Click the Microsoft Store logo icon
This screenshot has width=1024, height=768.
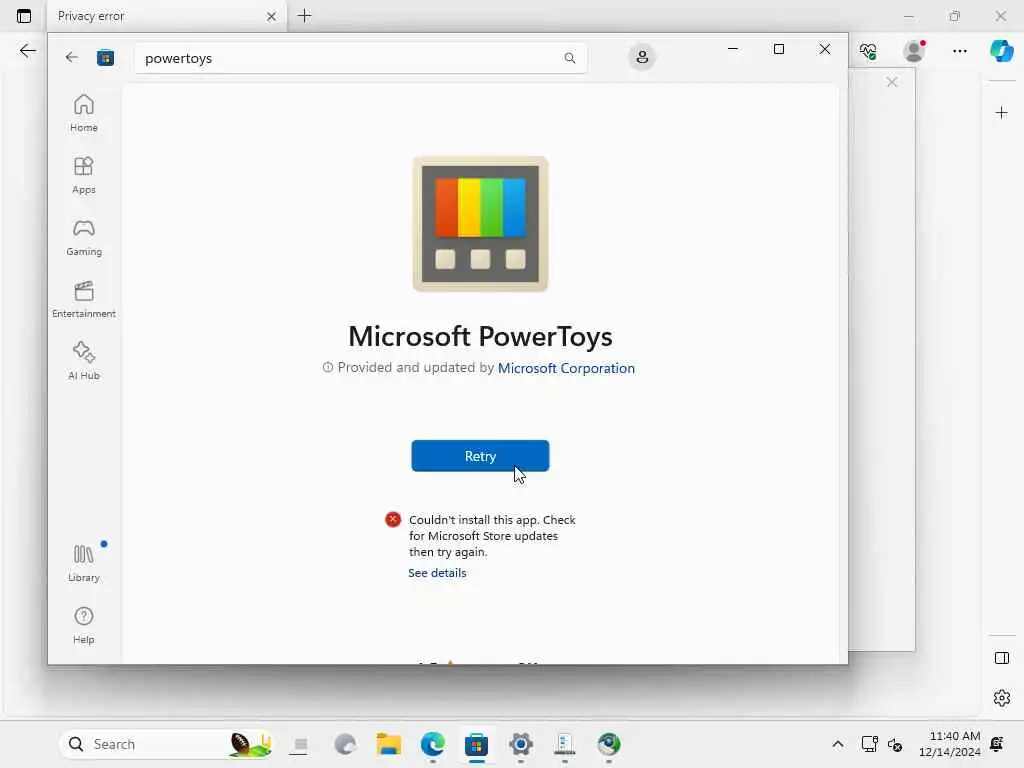pyautogui.click(x=105, y=58)
